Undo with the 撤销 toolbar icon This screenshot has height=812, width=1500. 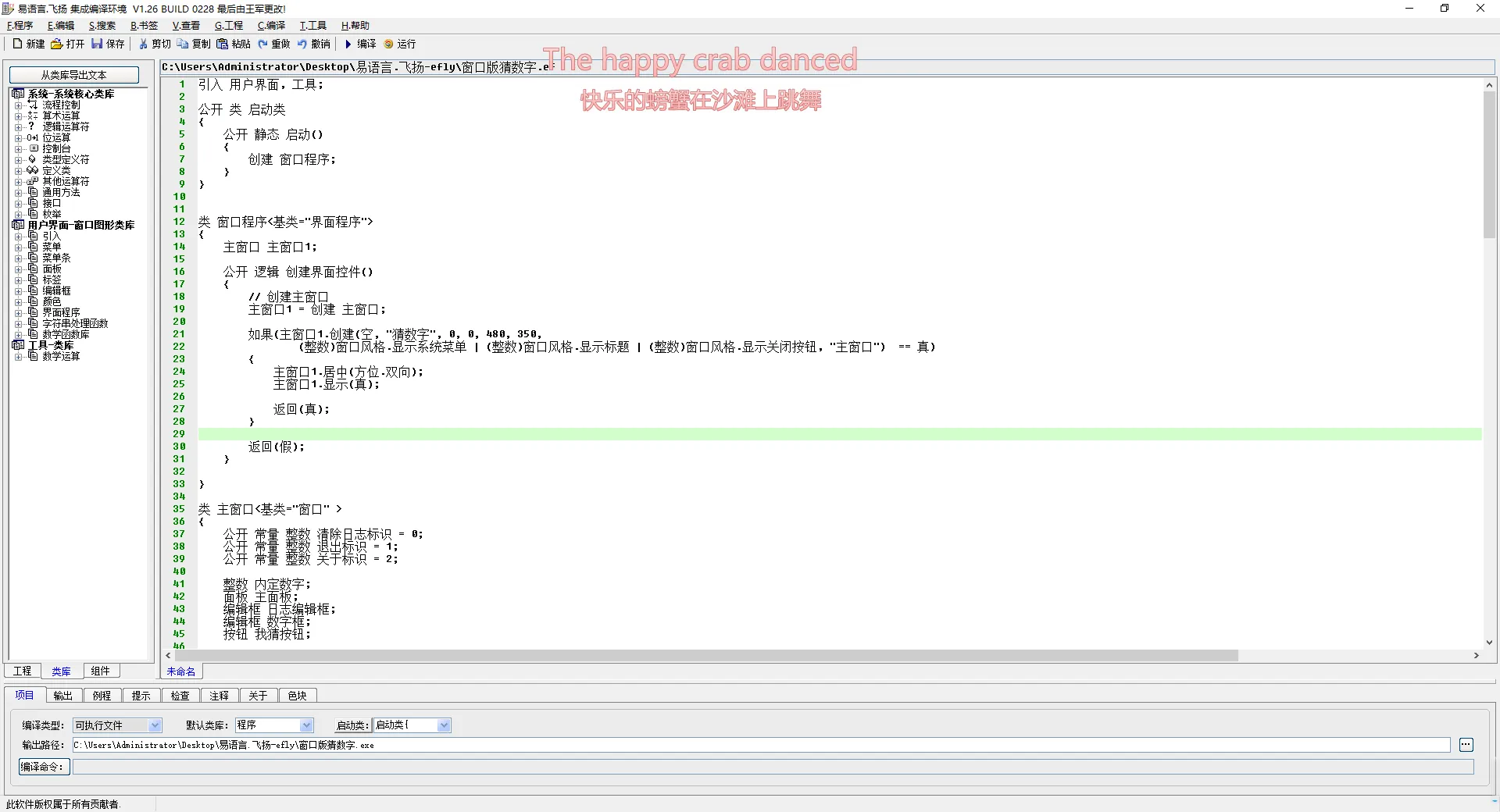coord(302,44)
